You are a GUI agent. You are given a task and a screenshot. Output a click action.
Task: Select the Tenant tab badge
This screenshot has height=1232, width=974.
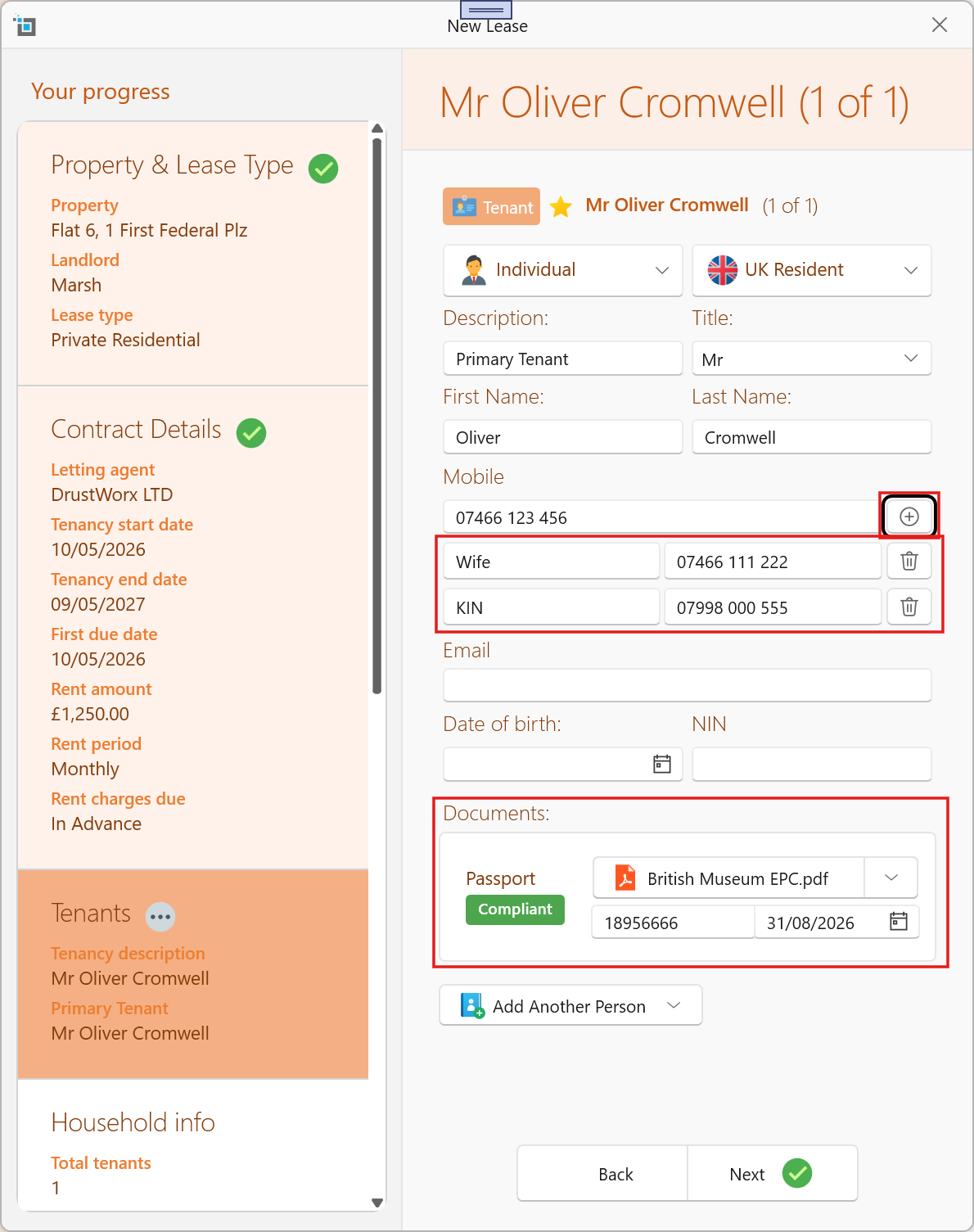[x=492, y=206]
